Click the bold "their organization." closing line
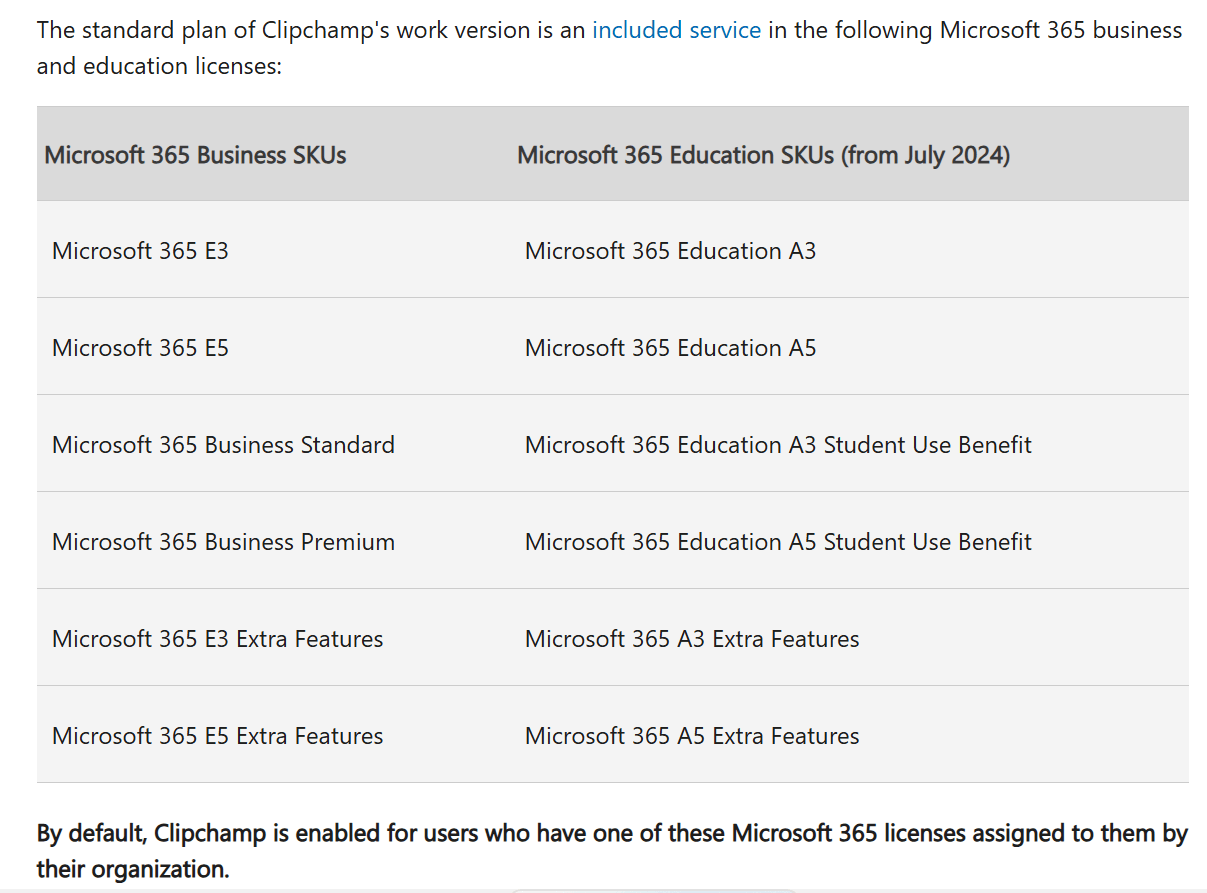 click(x=133, y=869)
